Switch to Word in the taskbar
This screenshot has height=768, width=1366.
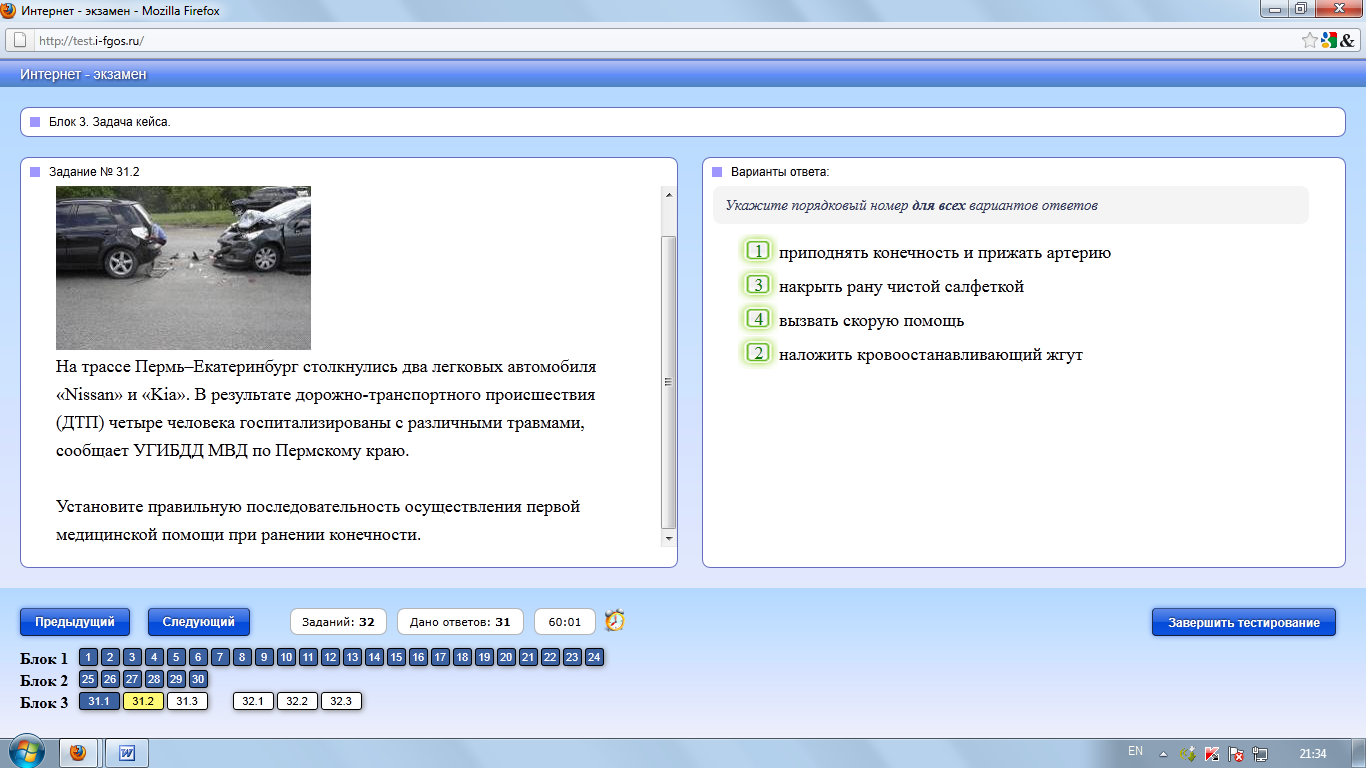tap(127, 752)
